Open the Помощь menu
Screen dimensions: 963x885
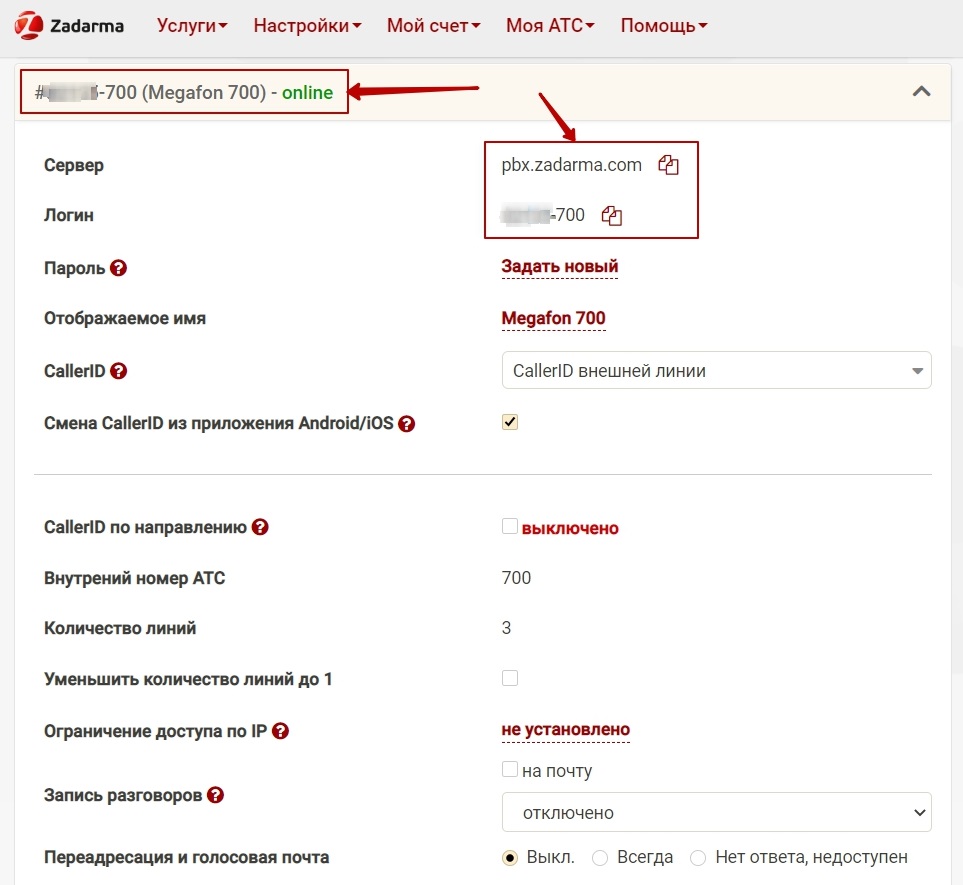(x=664, y=26)
